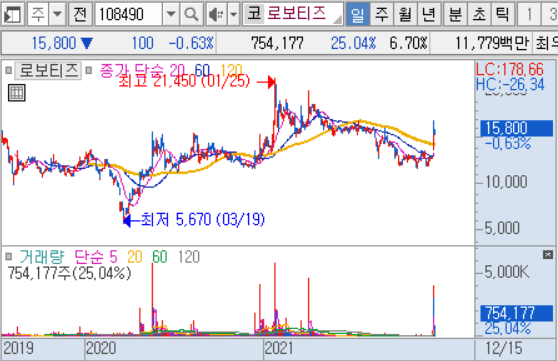The height and width of the screenshot is (361, 558).
Task: Click the 단순 5 volume average label
Action: (96, 256)
